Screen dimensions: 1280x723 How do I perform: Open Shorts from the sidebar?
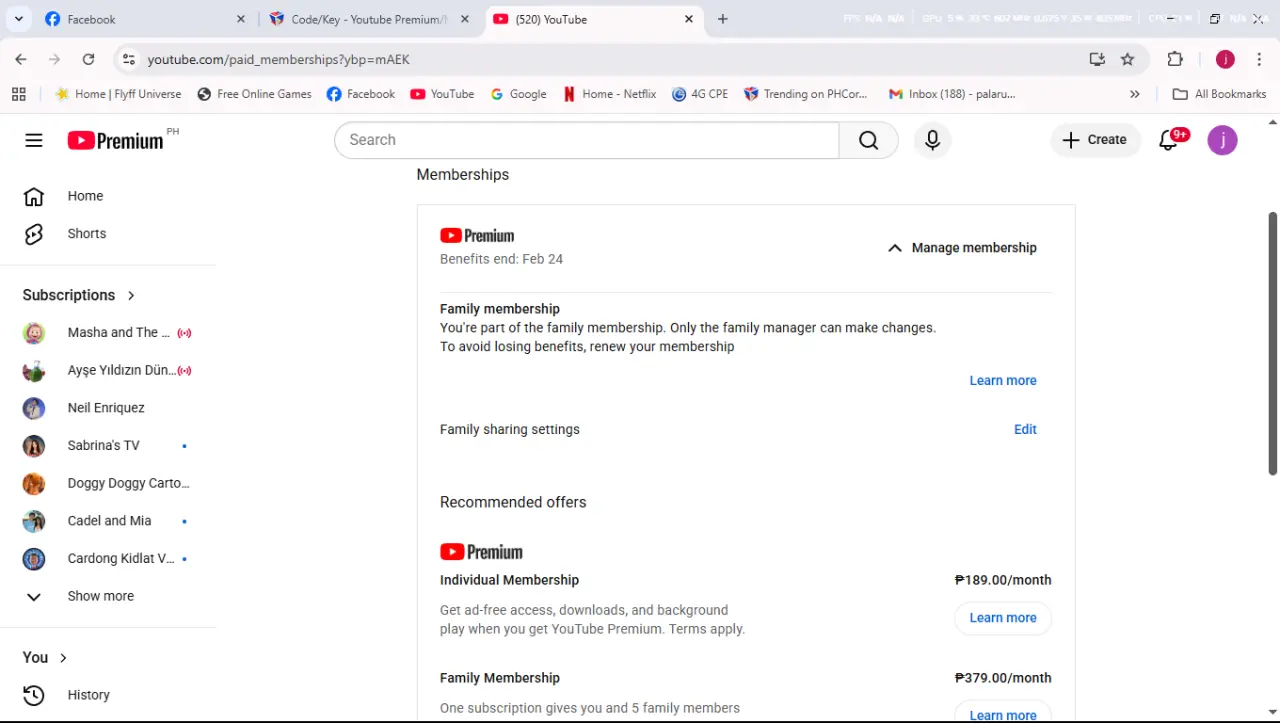pos(86,233)
